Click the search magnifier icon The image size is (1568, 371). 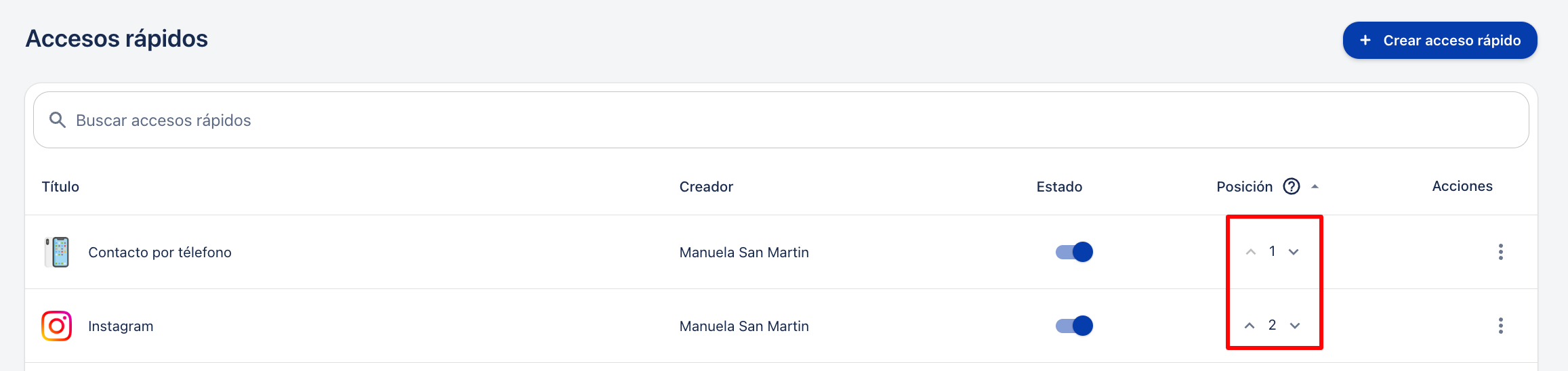58,121
